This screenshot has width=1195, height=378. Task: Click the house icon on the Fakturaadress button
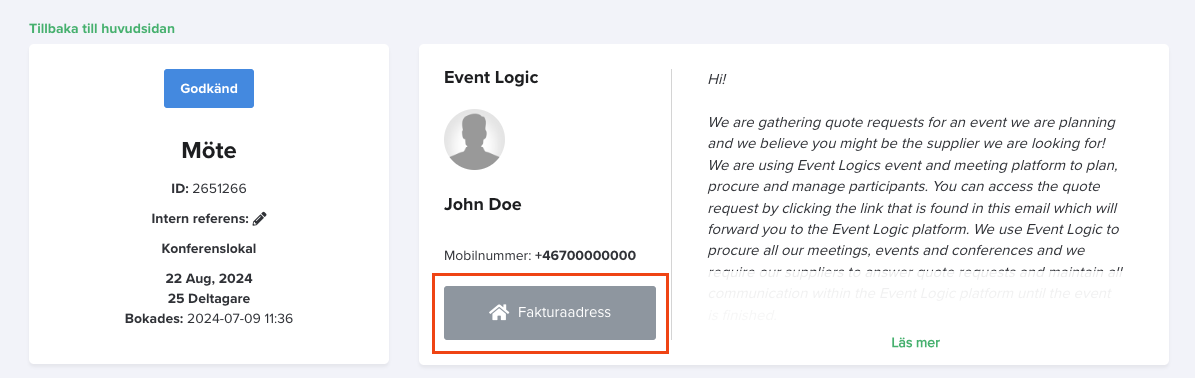click(x=499, y=312)
